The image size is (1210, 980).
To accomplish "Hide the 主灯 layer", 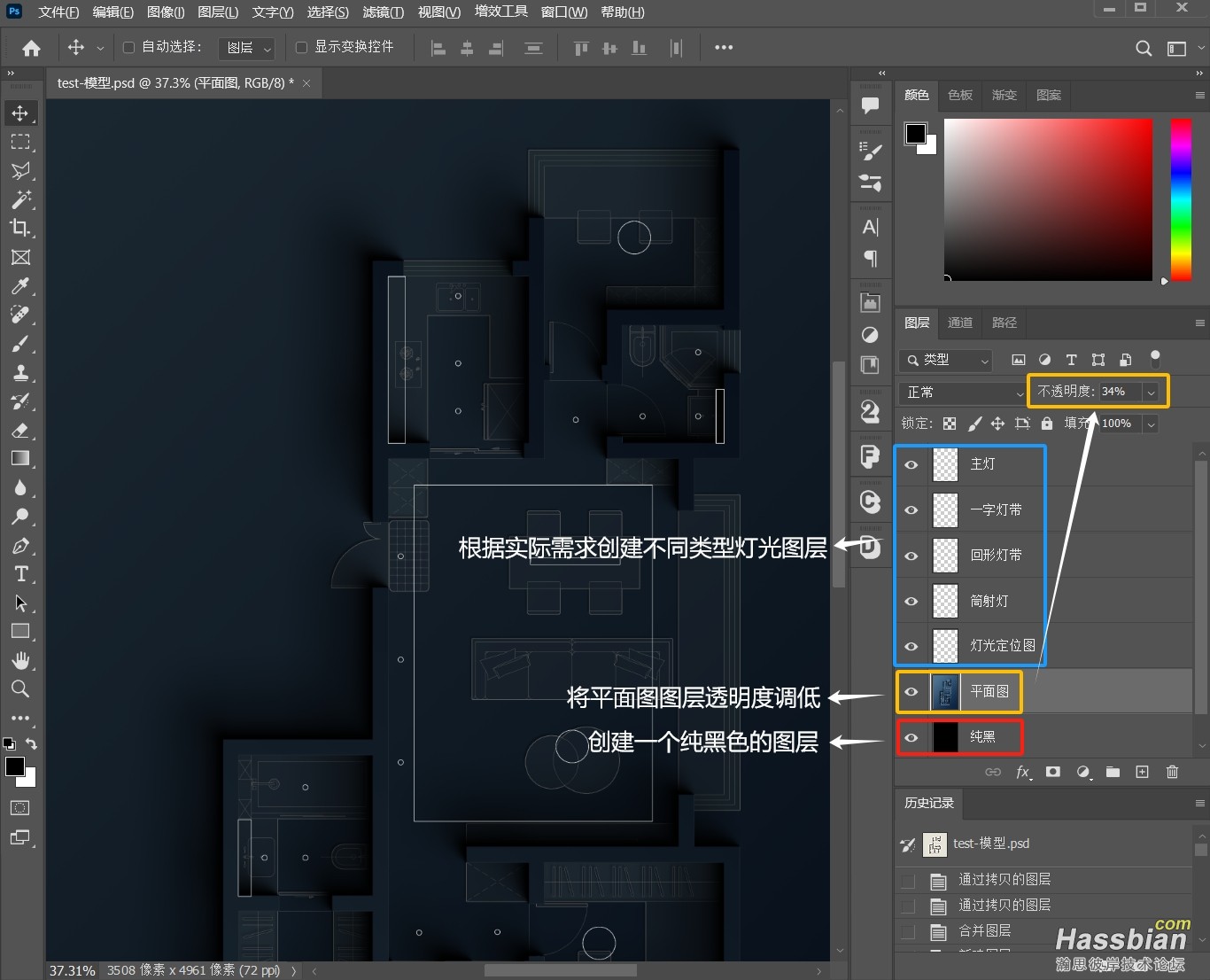I will pos(911,464).
